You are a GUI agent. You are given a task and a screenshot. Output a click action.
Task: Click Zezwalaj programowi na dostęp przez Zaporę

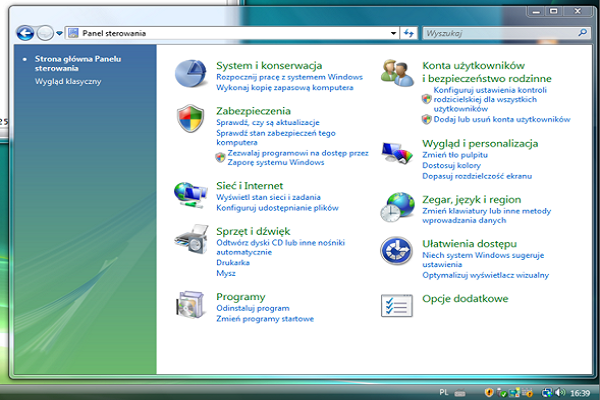(x=298, y=158)
